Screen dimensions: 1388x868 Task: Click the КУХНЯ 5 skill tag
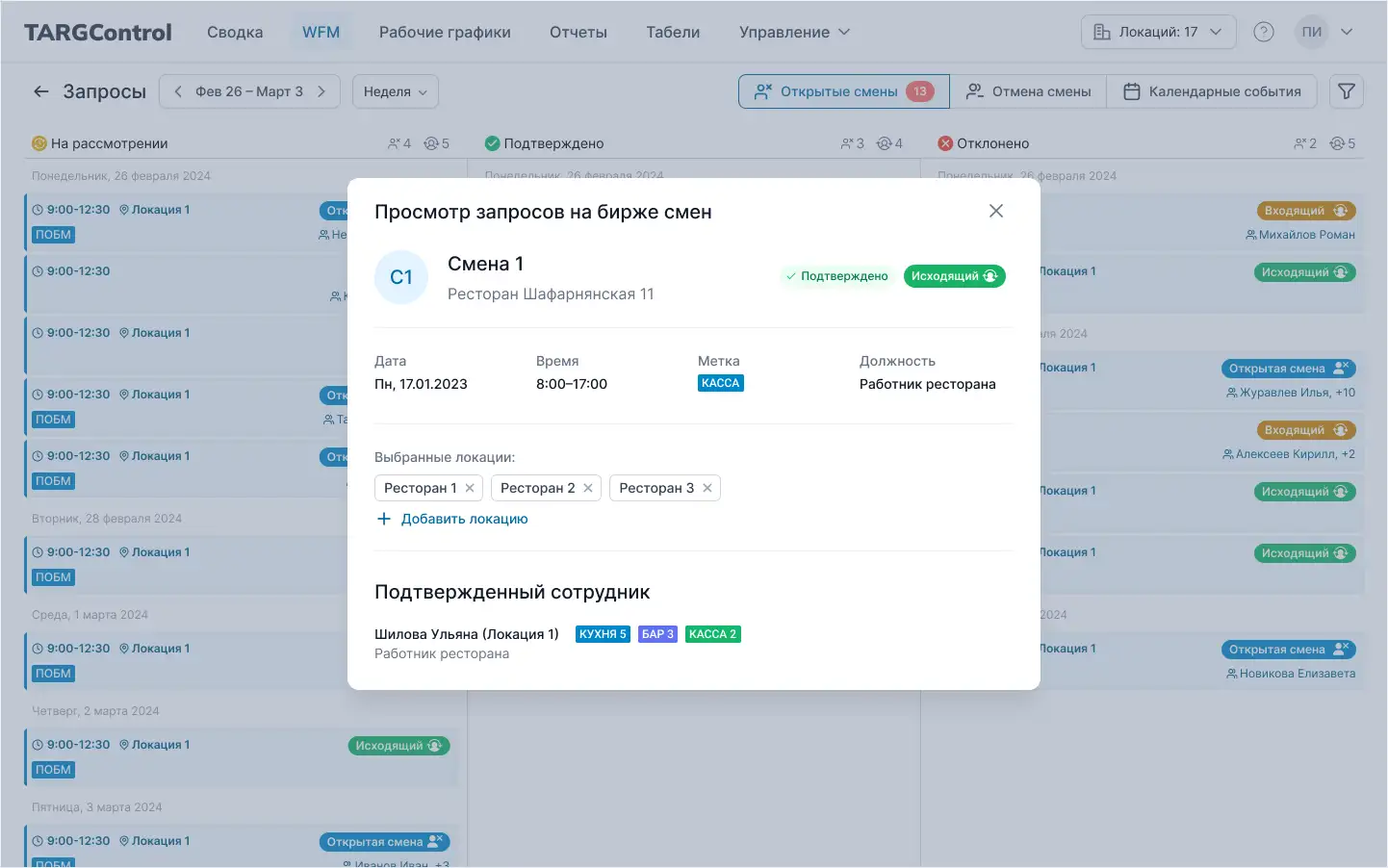tap(603, 634)
